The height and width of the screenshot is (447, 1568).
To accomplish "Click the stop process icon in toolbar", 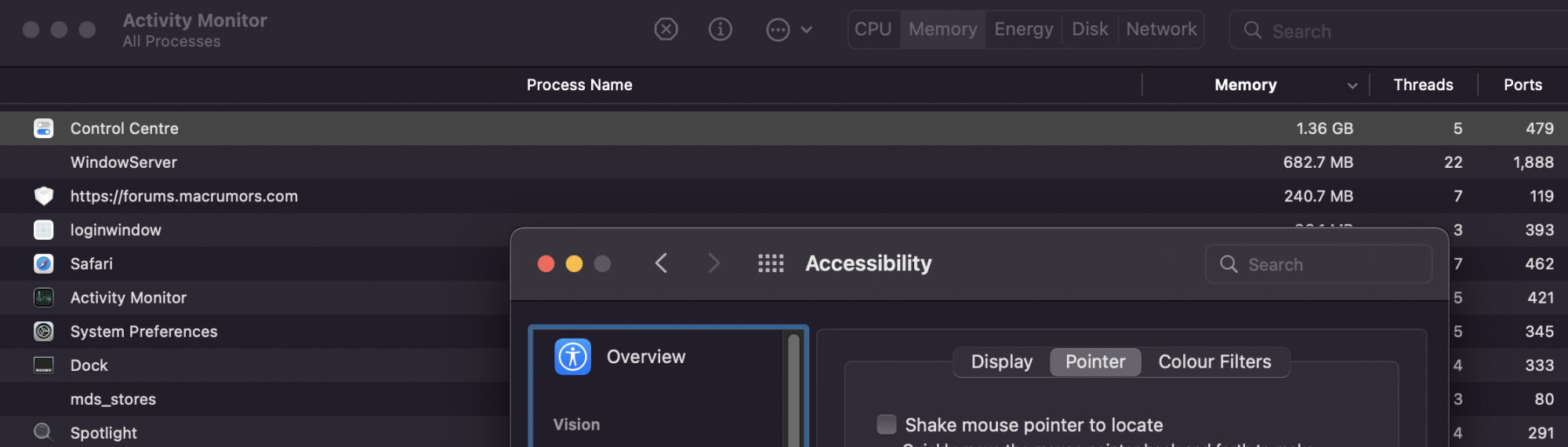I will 666,30.
